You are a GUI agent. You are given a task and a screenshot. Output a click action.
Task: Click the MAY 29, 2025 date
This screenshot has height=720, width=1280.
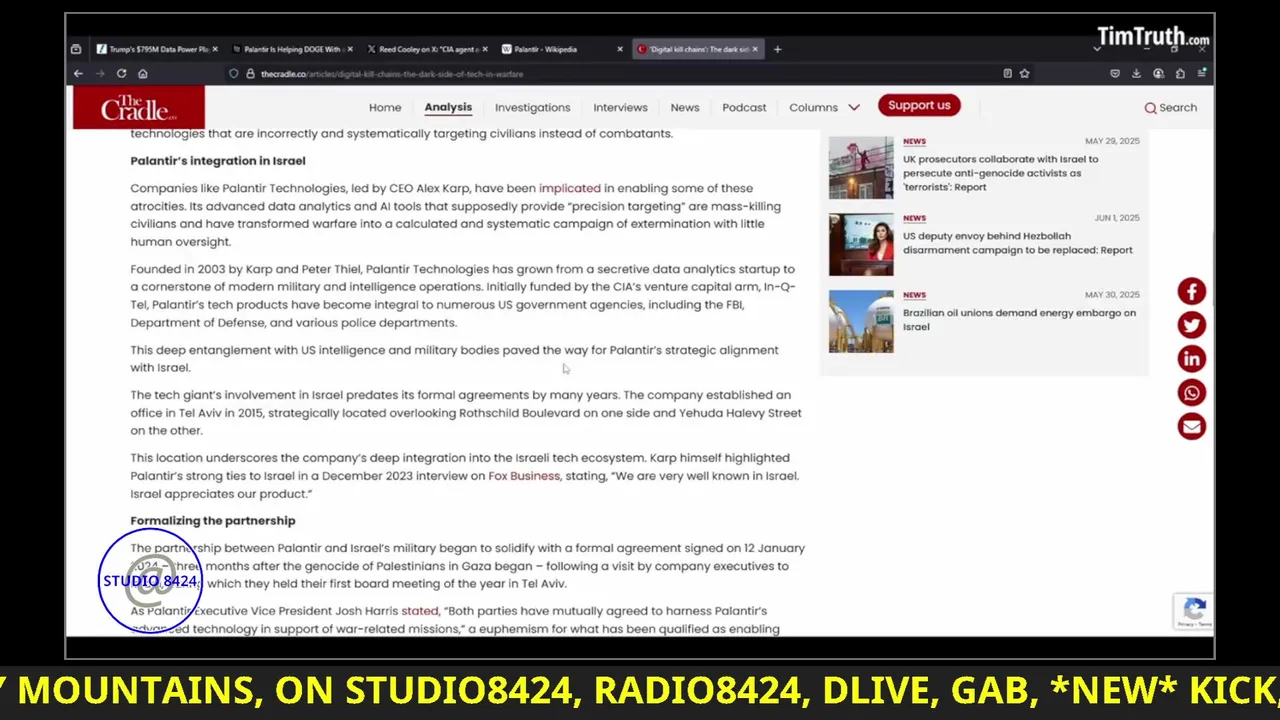point(1112,141)
